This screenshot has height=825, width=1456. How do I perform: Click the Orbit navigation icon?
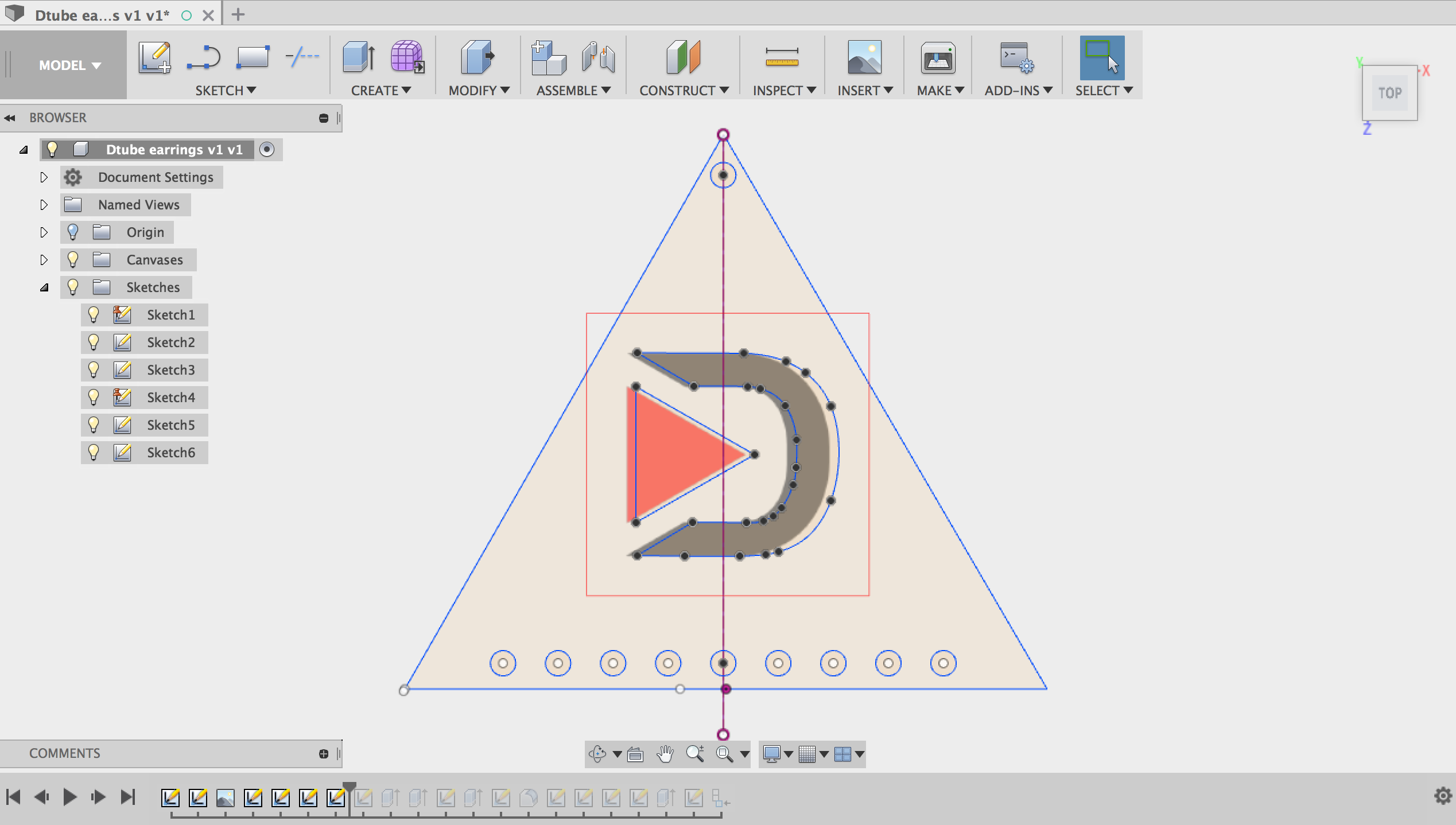[x=597, y=754]
